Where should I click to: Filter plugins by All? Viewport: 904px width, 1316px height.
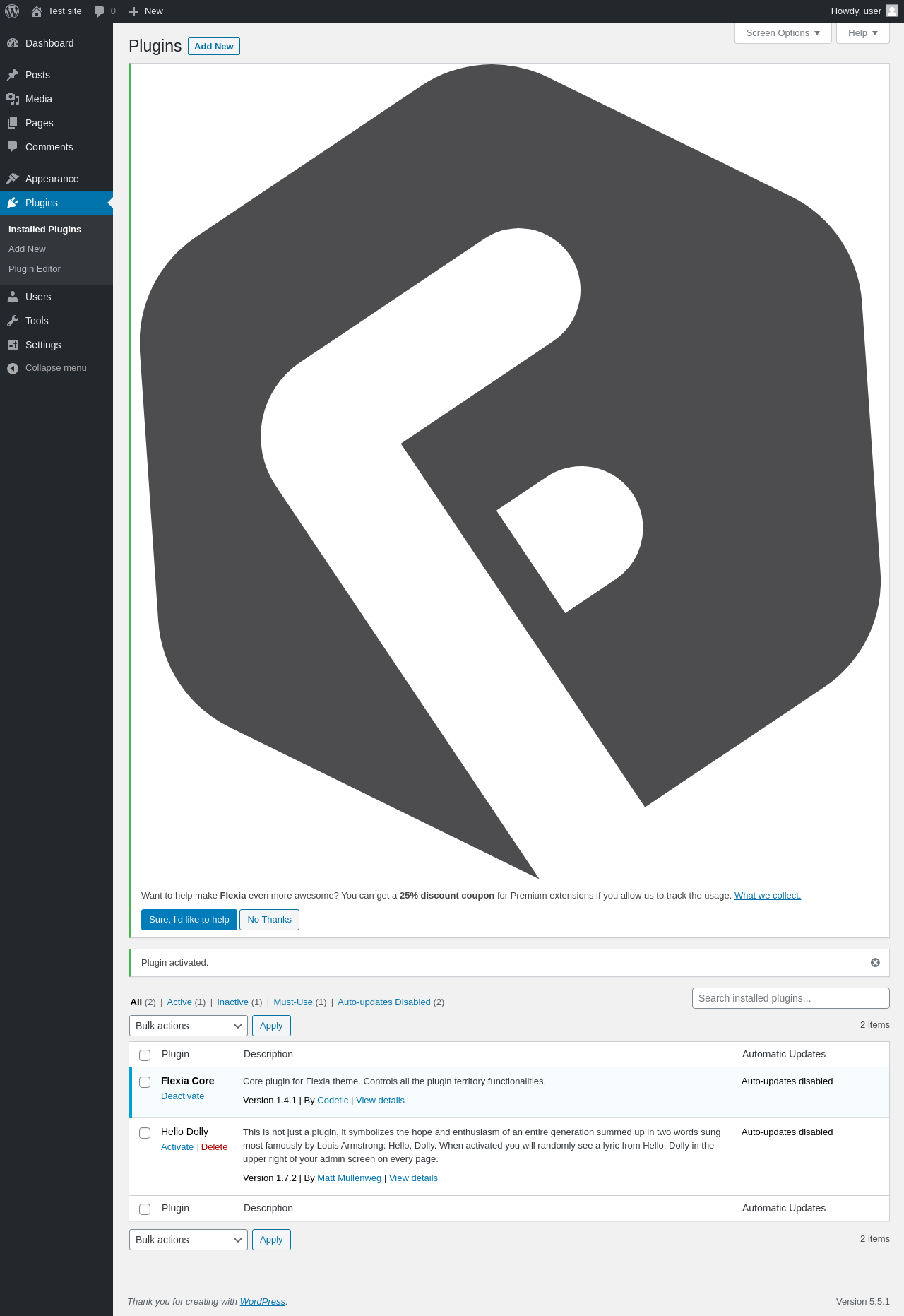(x=136, y=1002)
